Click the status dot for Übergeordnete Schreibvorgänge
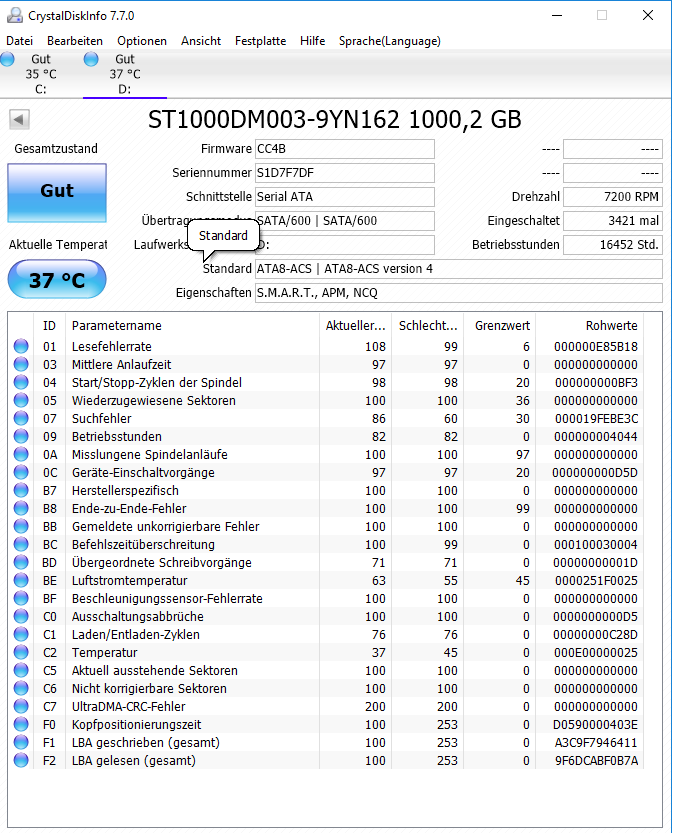This screenshot has height=833, width=674. pyautogui.click(x=21, y=563)
